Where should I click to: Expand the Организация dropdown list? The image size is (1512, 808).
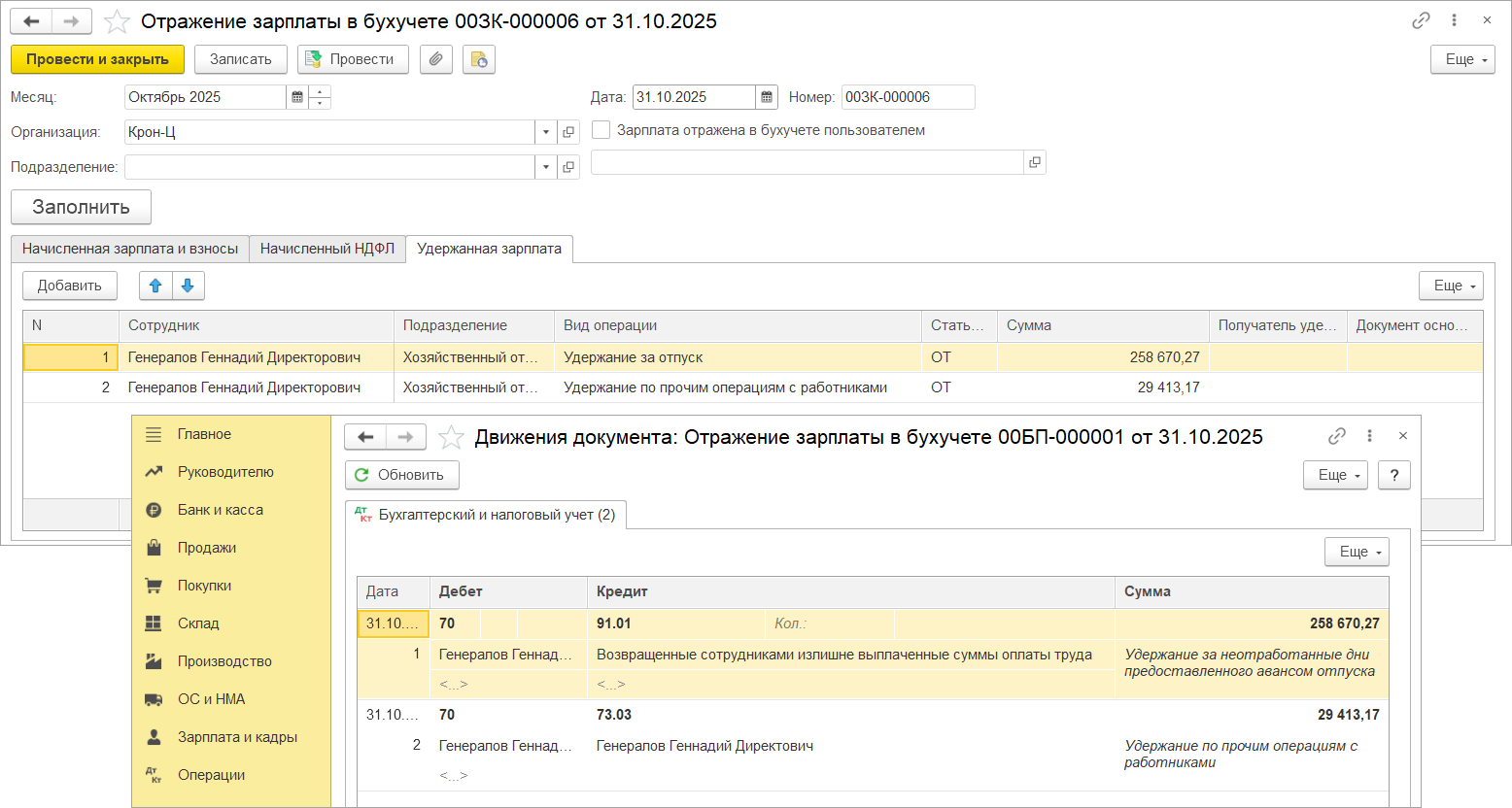pos(546,132)
